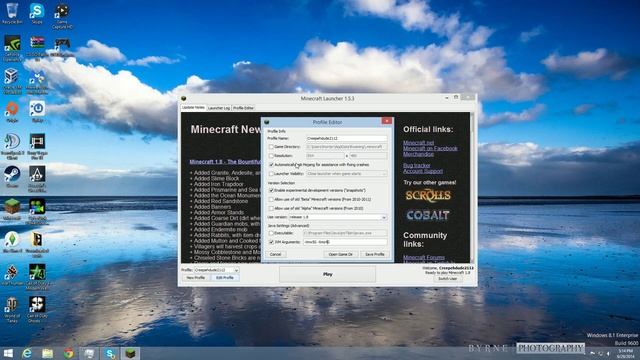
Task: Open the Minecraft 1.8 Bountiful Update link
Action: pos(225,162)
